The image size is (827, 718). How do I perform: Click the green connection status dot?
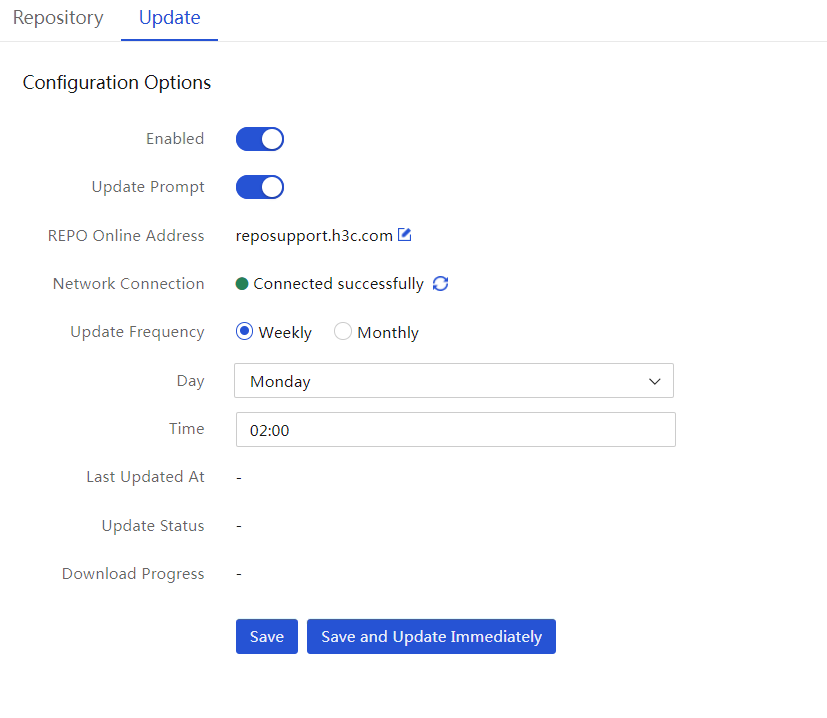click(242, 284)
